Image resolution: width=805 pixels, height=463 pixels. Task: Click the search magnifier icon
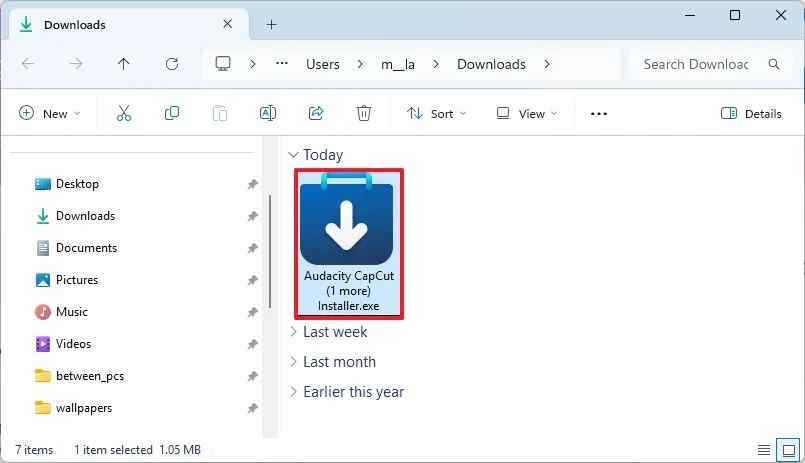point(774,64)
